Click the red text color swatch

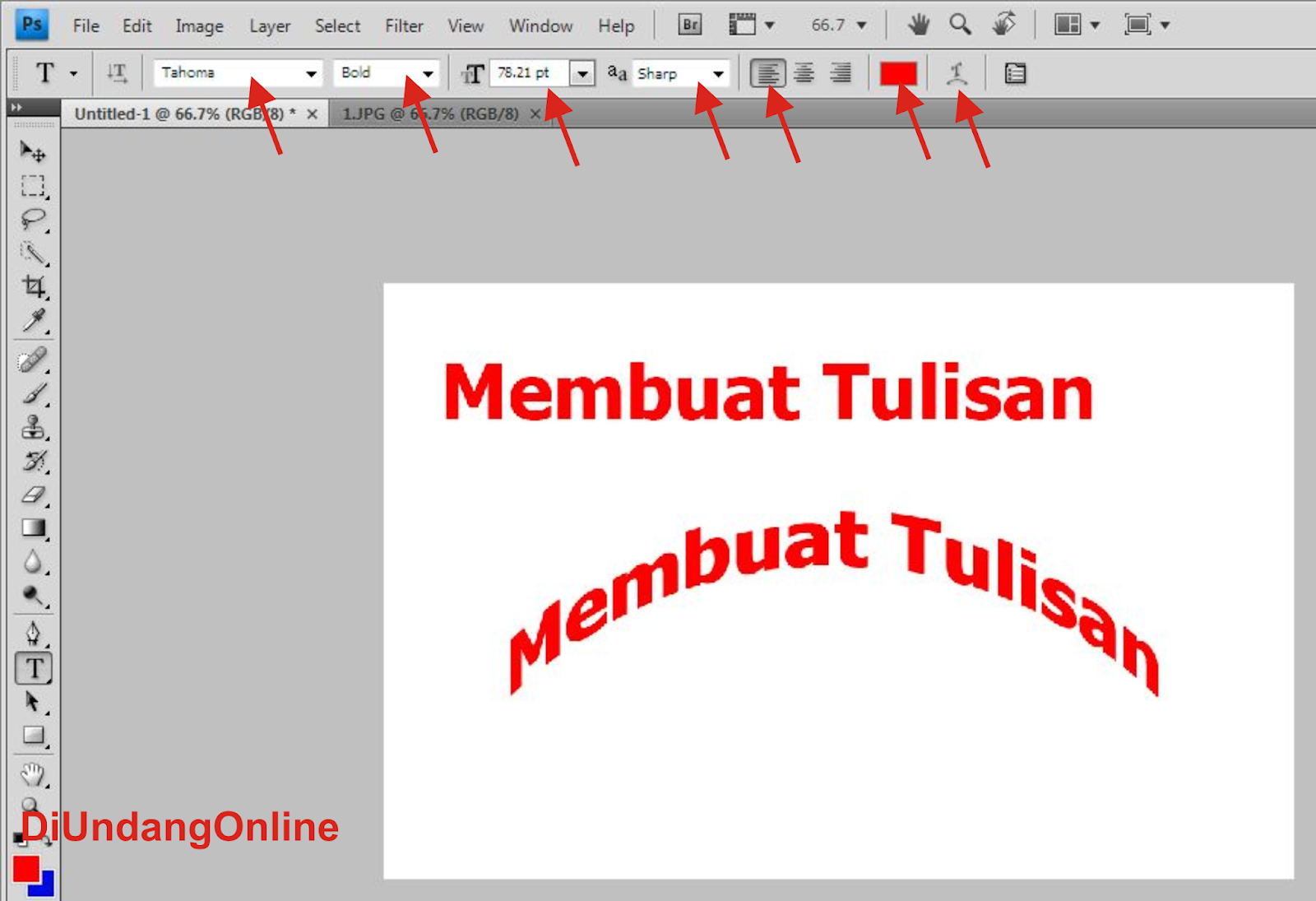898,74
